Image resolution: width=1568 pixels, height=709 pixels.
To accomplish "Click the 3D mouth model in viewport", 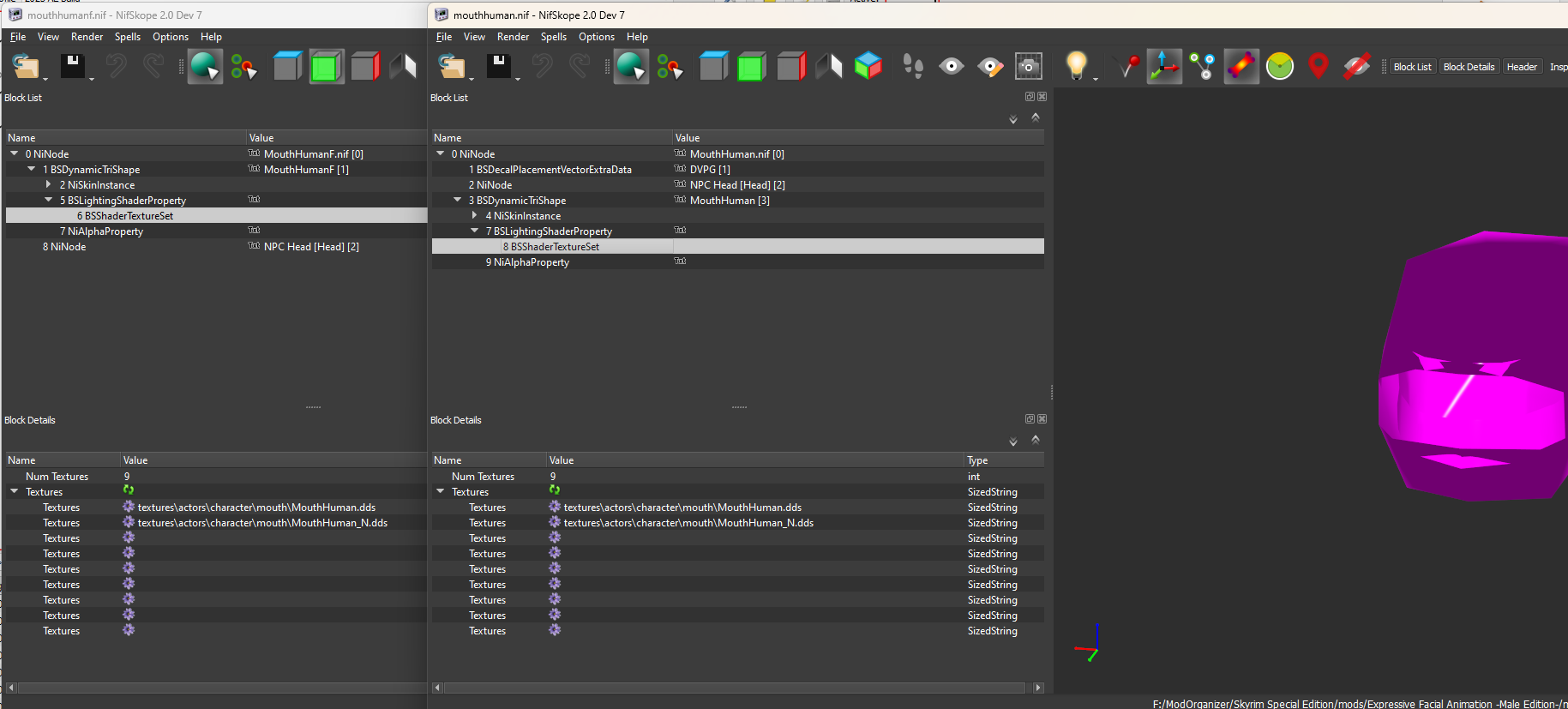I will [x=1473, y=364].
